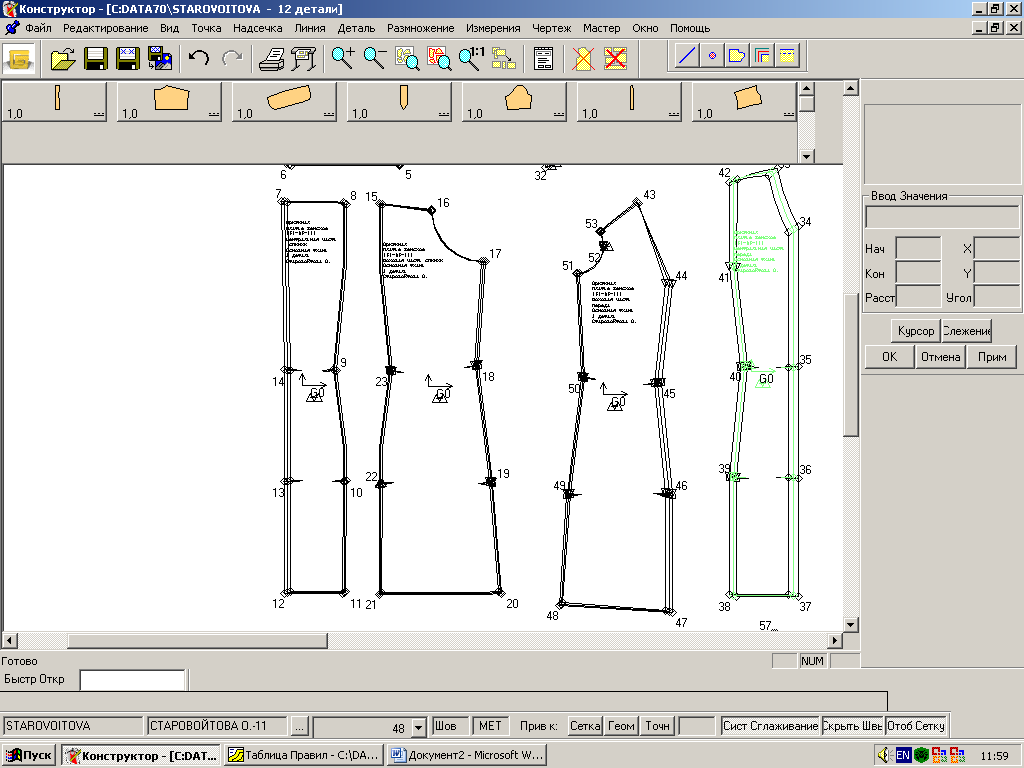Screen dimensions: 1024x768
Task: Click the ellipsis browse button beside model name
Action: click(x=300, y=726)
